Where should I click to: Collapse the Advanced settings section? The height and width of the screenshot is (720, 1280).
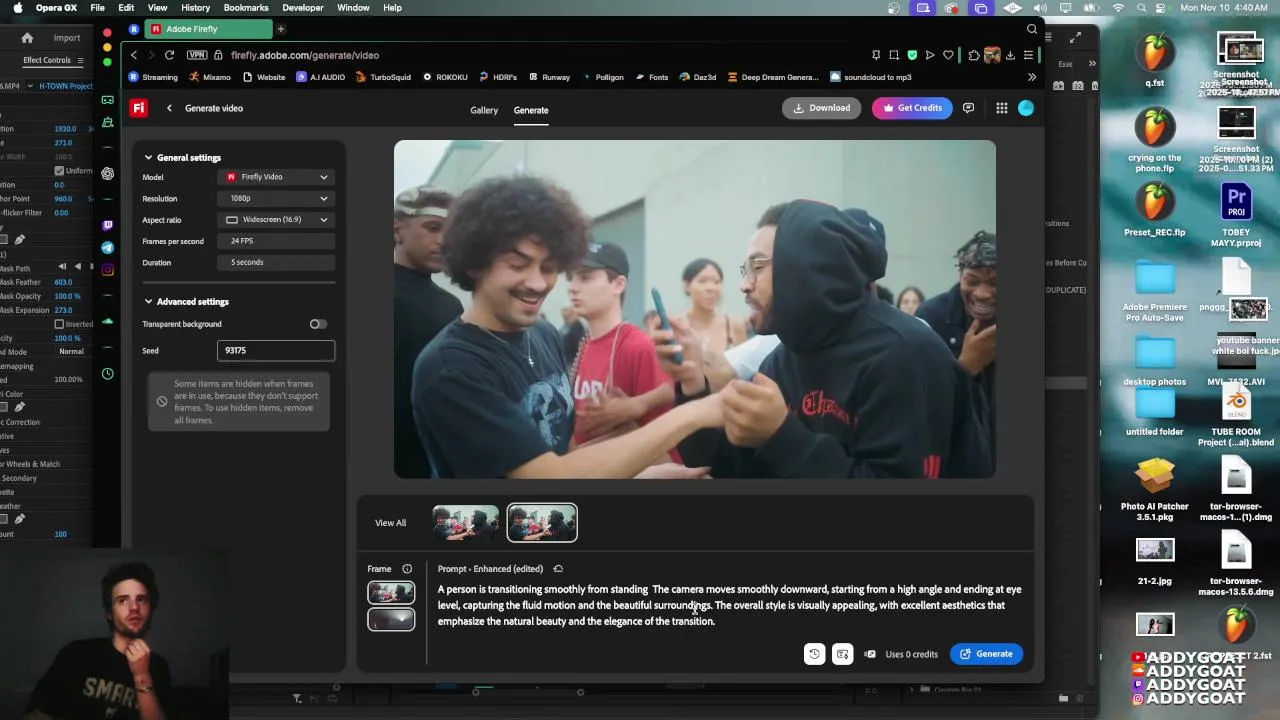(148, 302)
